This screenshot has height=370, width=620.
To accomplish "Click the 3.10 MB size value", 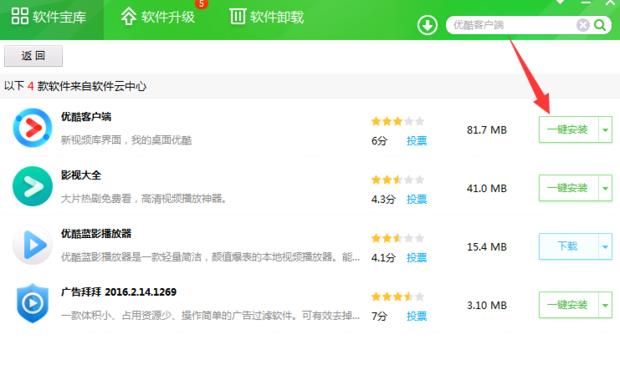I will (487, 306).
